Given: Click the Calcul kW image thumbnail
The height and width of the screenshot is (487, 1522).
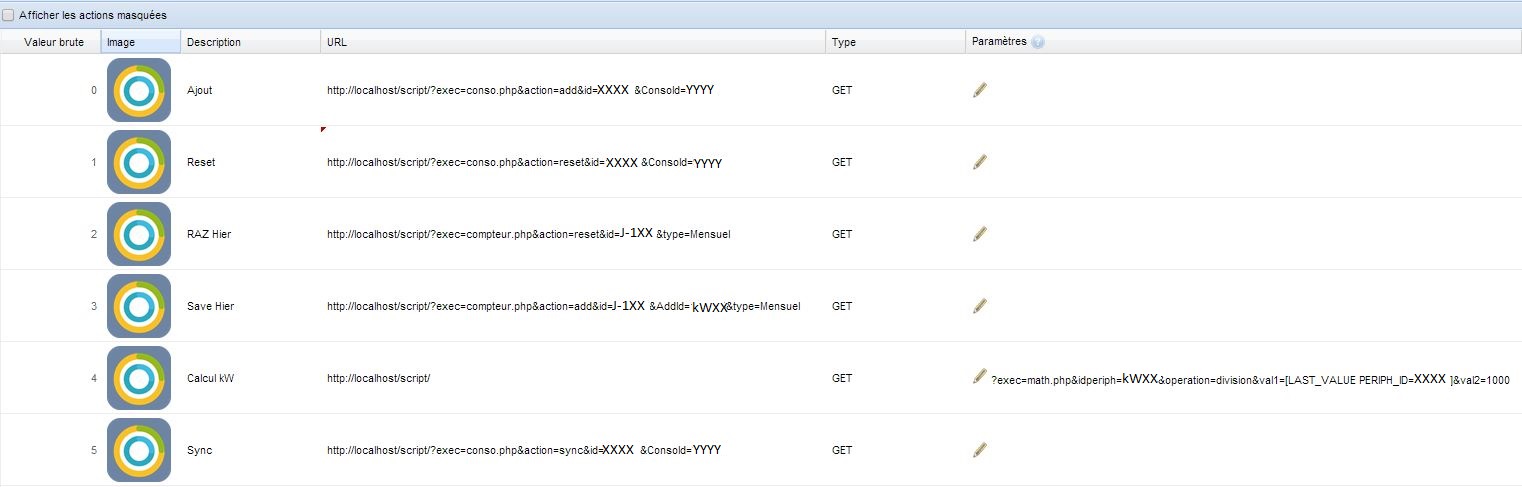Looking at the screenshot, I should point(139,378).
